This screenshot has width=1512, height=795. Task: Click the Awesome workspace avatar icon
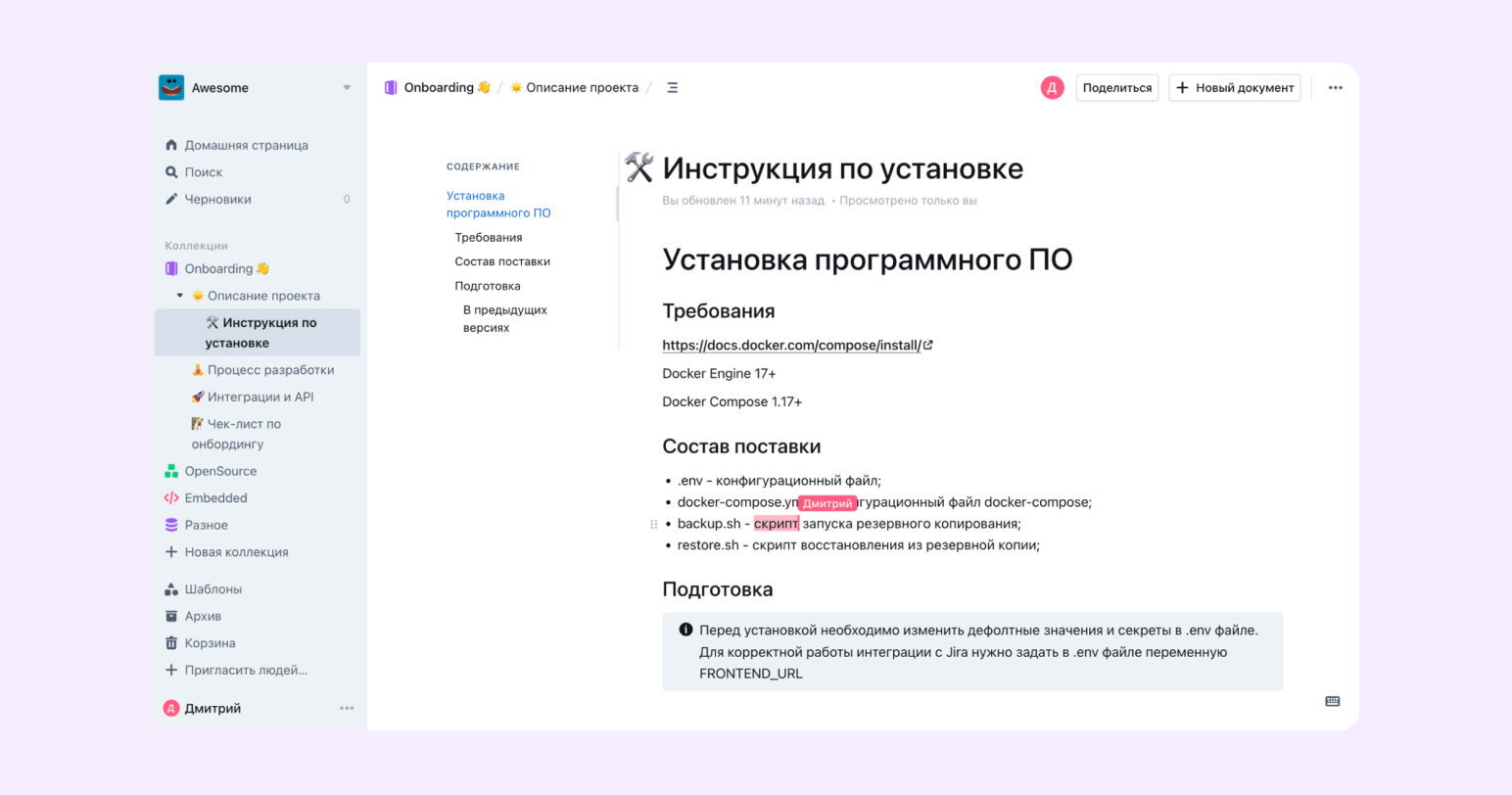tap(171, 87)
